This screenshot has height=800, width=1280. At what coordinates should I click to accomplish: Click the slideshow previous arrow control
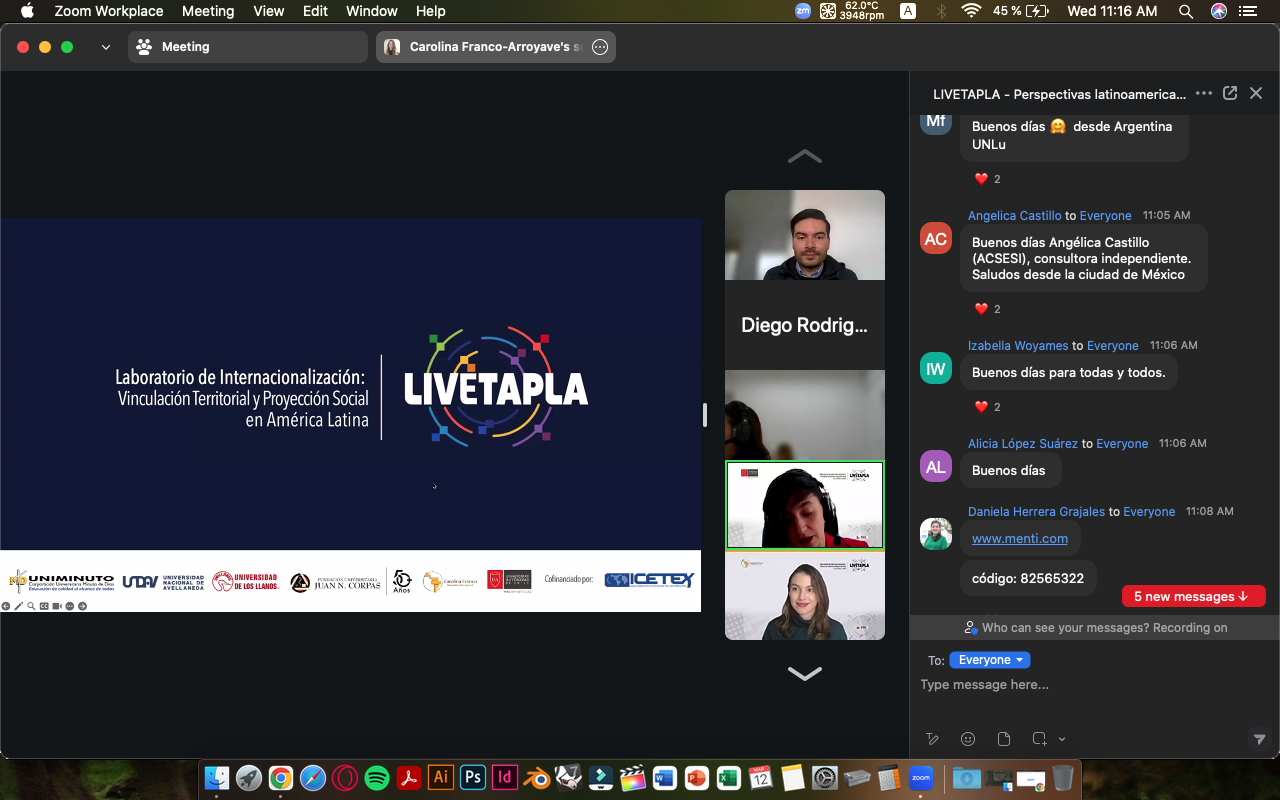coord(6,606)
